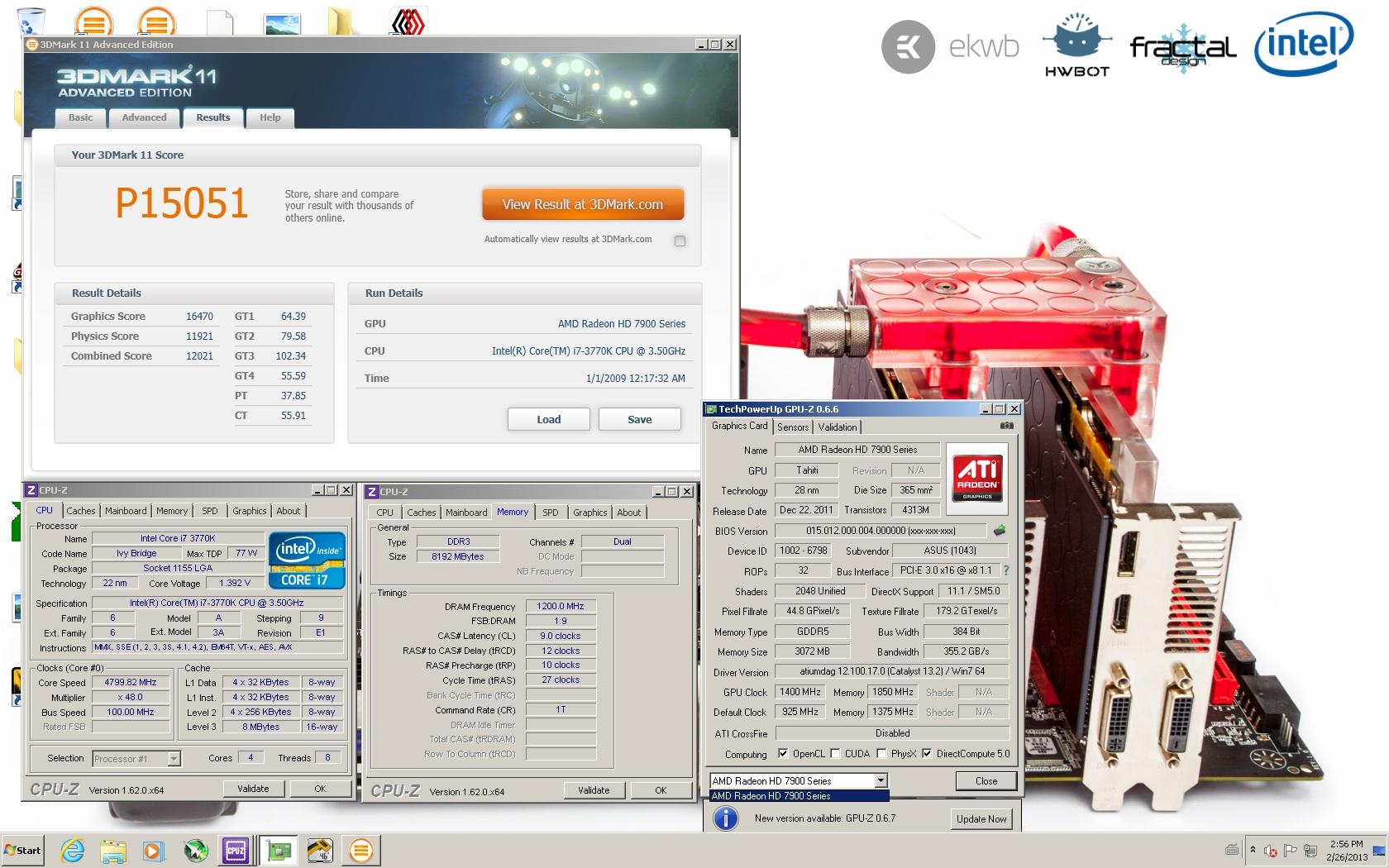
Task: Click the green sphere icon in the taskbar
Action: click(x=196, y=851)
